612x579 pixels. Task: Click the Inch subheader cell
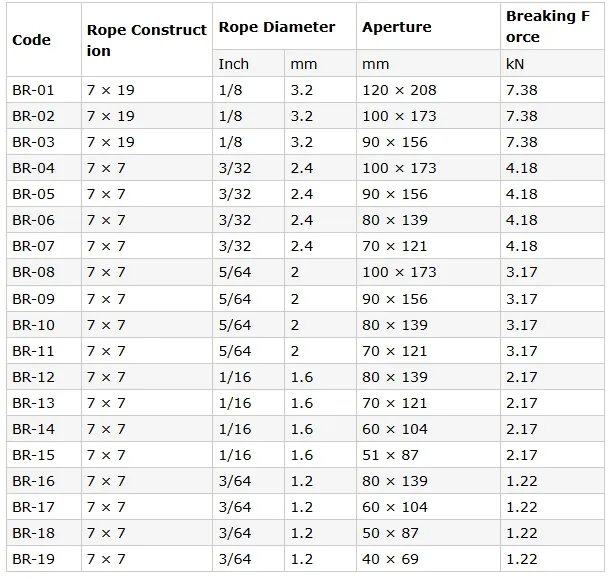pos(248,63)
